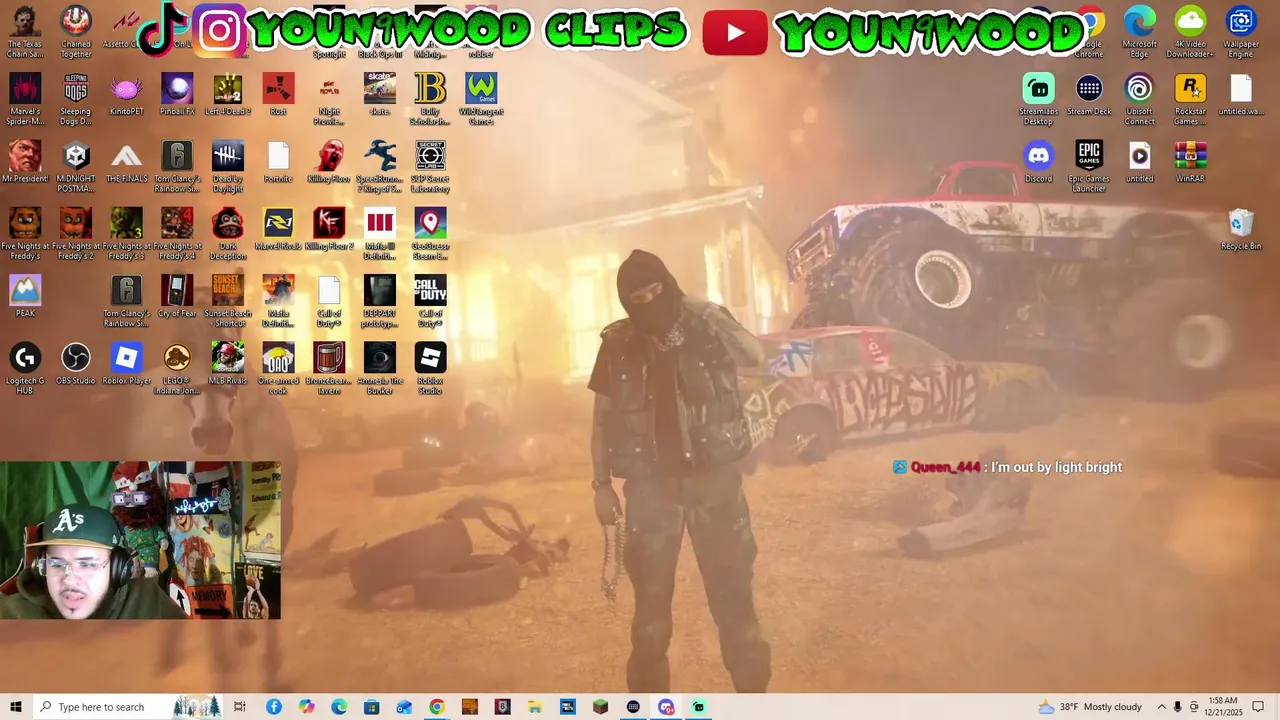Select the Streamlabs Desktop shortcut
Image resolution: width=1280 pixels, height=720 pixels.
click(x=1038, y=99)
